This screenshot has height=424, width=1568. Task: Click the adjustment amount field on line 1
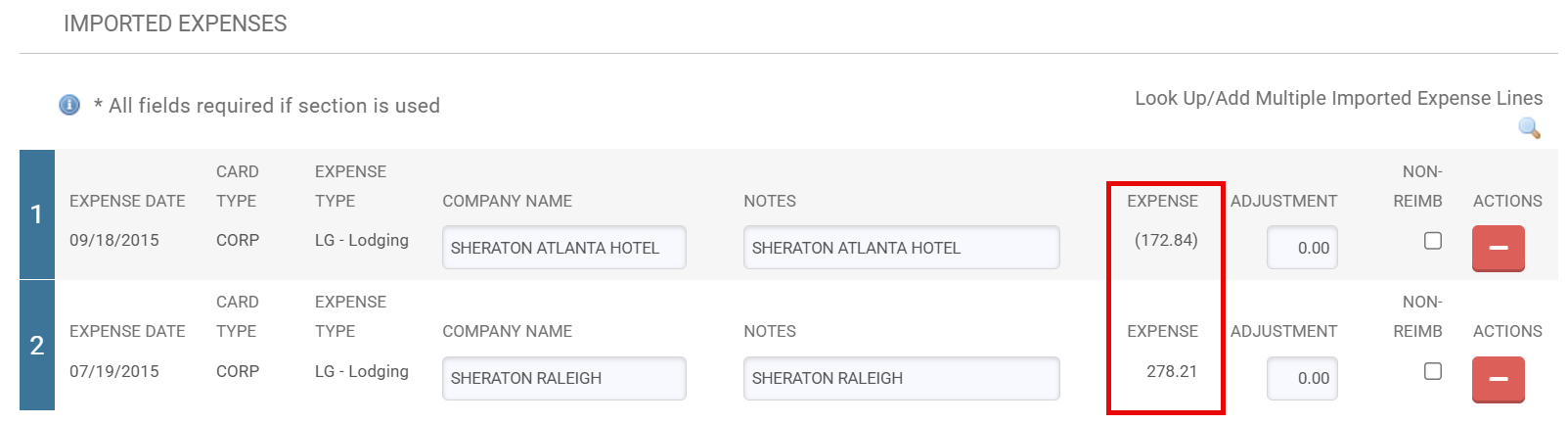pos(1302,248)
